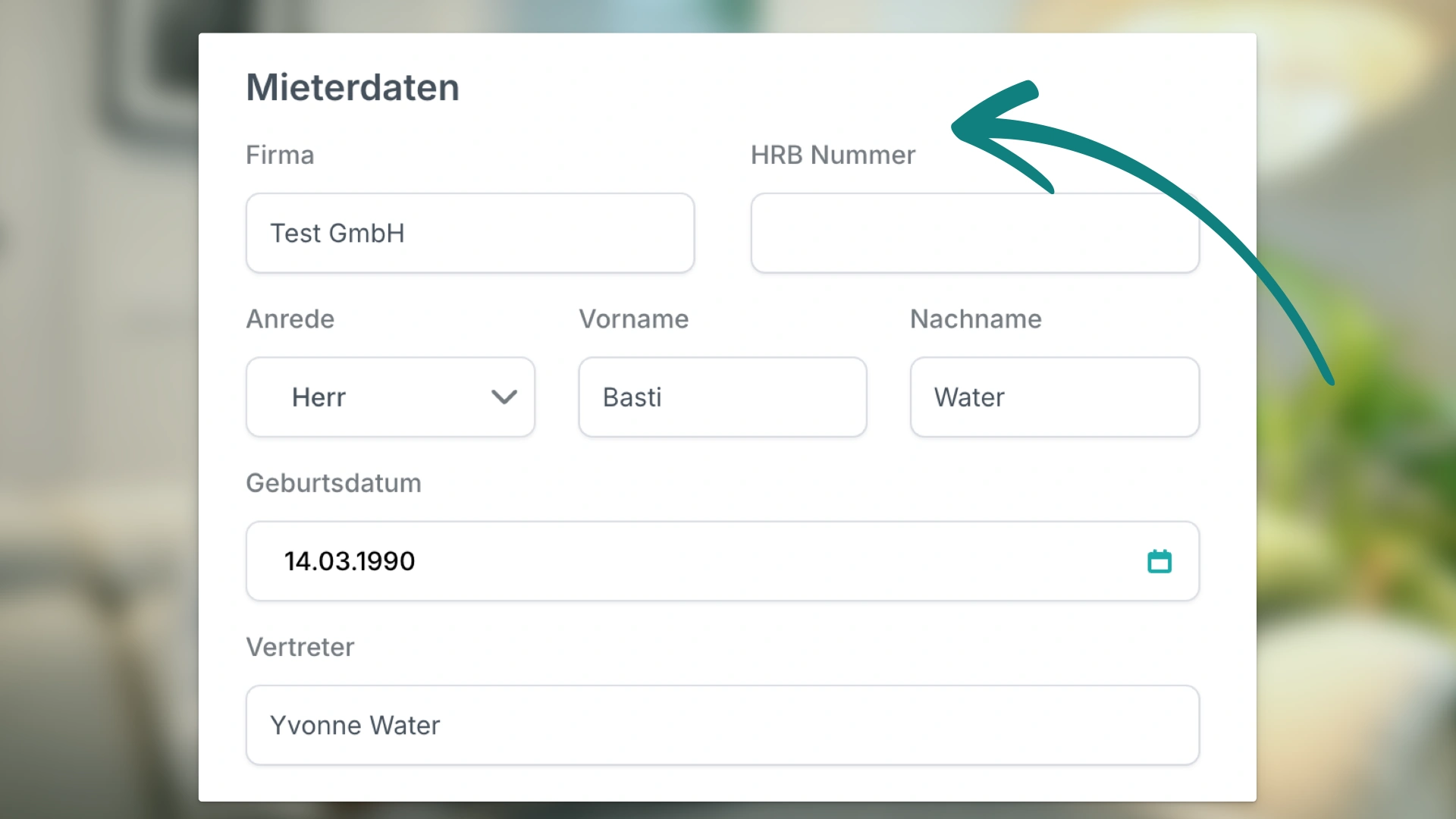Click the Nachname field containing Water

pyautogui.click(x=1054, y=397)
